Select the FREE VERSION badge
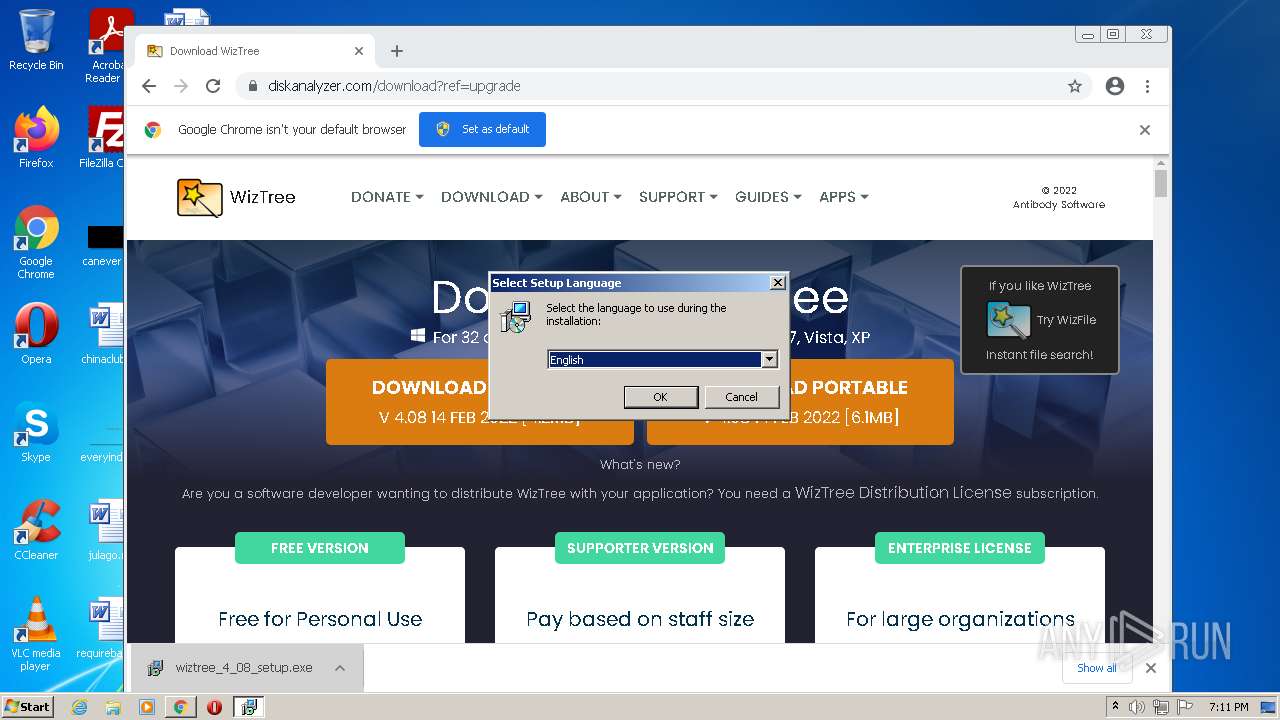Screen dimensions: 1280x720 coord(320,548)
